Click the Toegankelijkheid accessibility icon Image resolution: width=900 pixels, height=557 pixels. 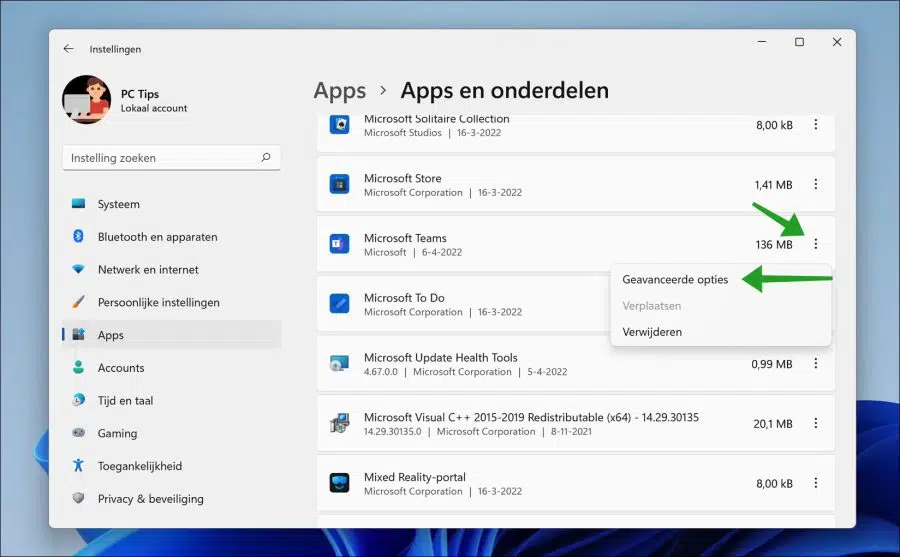pos(79,465)
